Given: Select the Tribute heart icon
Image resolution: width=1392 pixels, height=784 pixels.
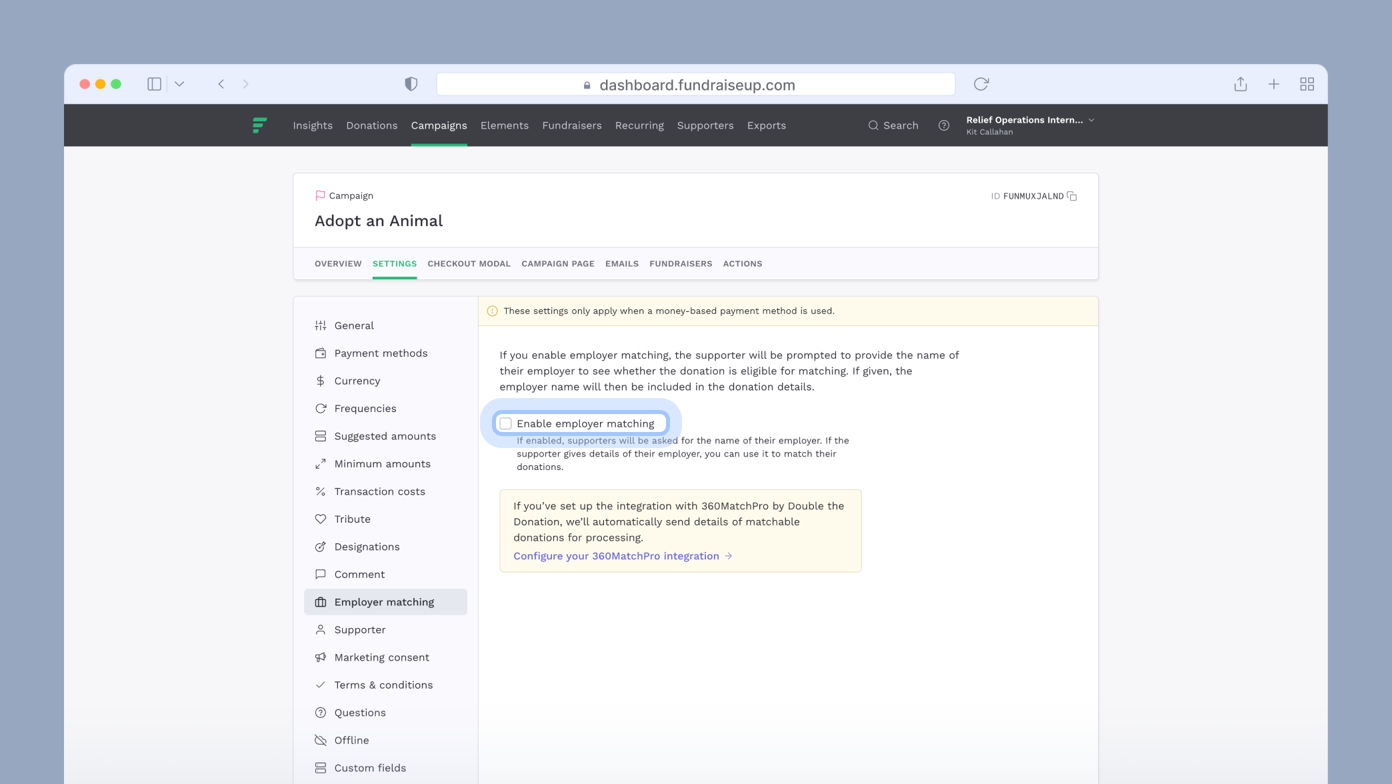Looking at the screenshot, I should point(319,518).
